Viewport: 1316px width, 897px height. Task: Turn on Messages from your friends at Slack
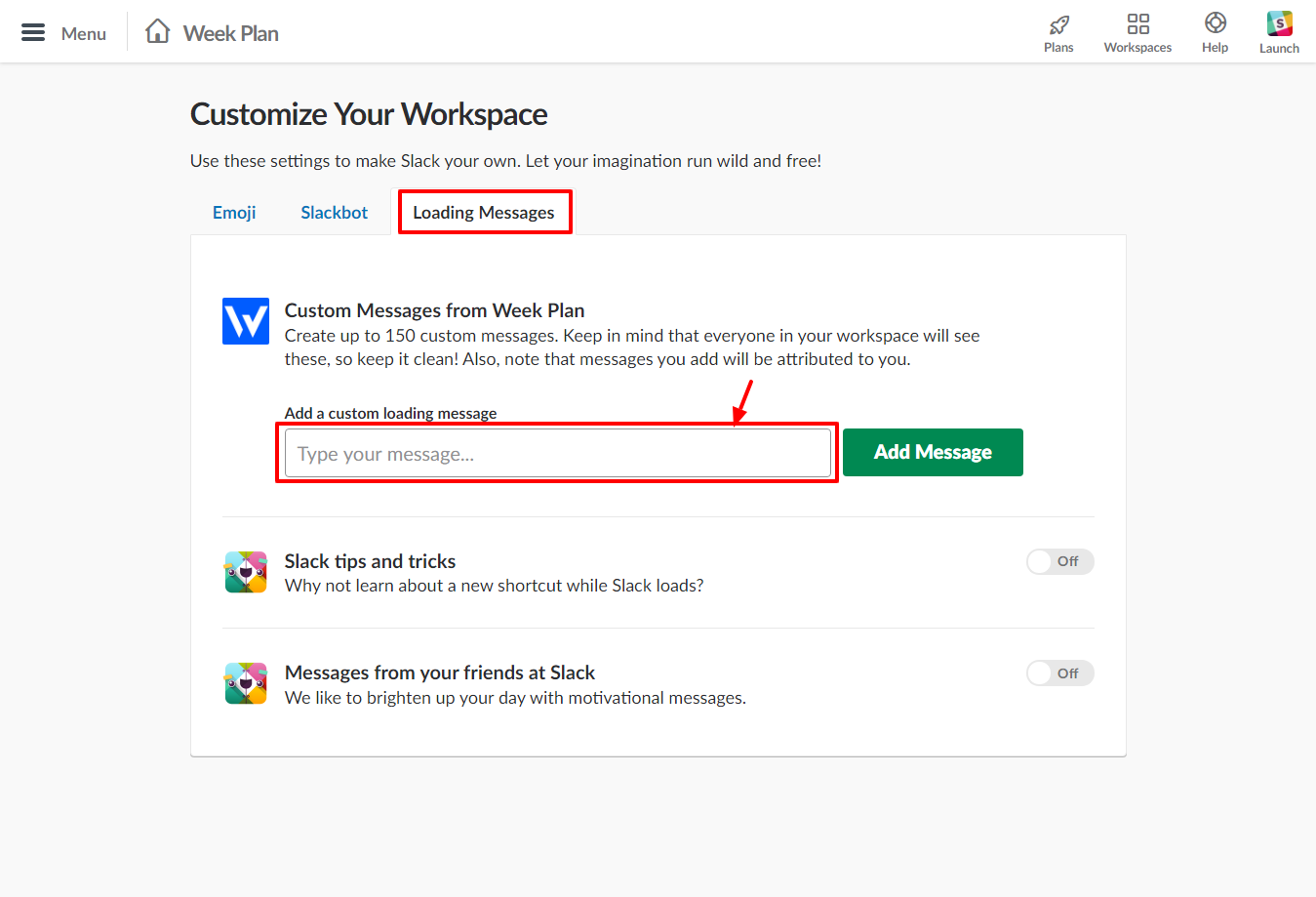(x=1059, y=673)
